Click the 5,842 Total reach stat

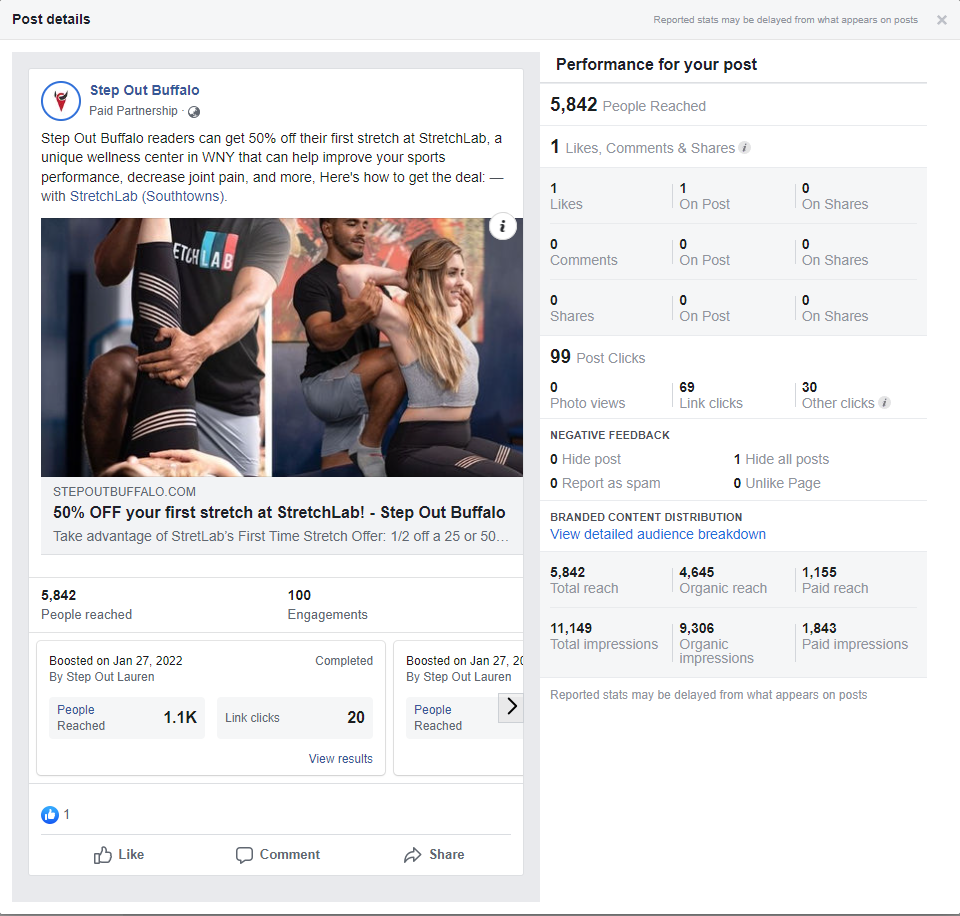[584, 580]
